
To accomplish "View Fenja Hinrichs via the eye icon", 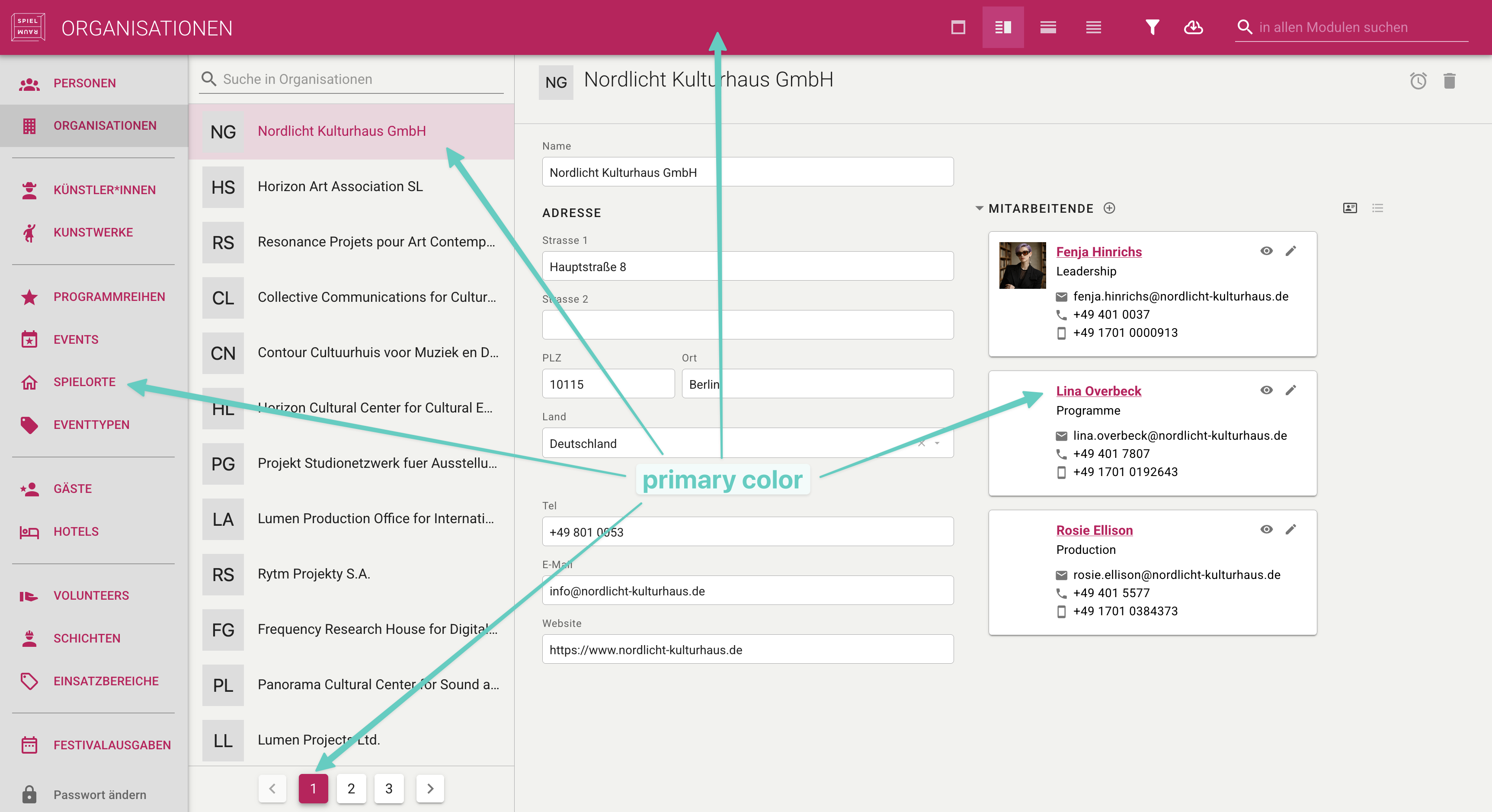I will click(x=1266, y=251).
